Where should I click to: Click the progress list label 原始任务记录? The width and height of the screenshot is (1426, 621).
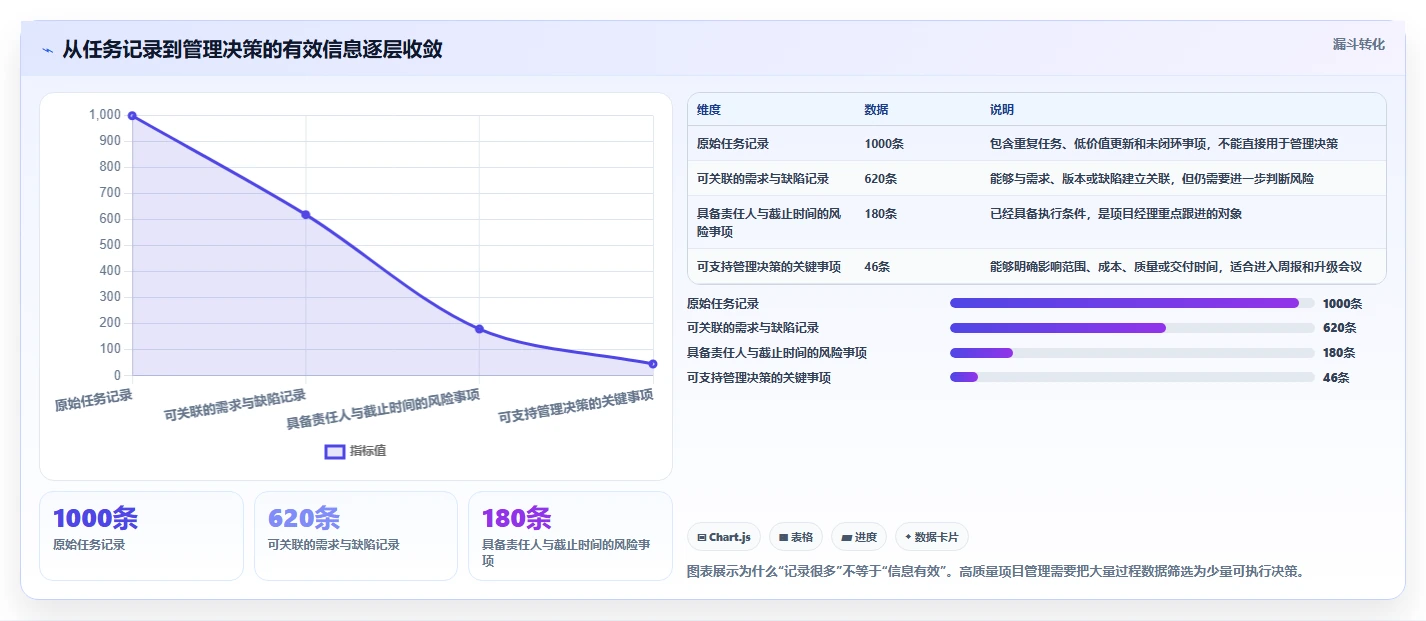tap(723, 304)
